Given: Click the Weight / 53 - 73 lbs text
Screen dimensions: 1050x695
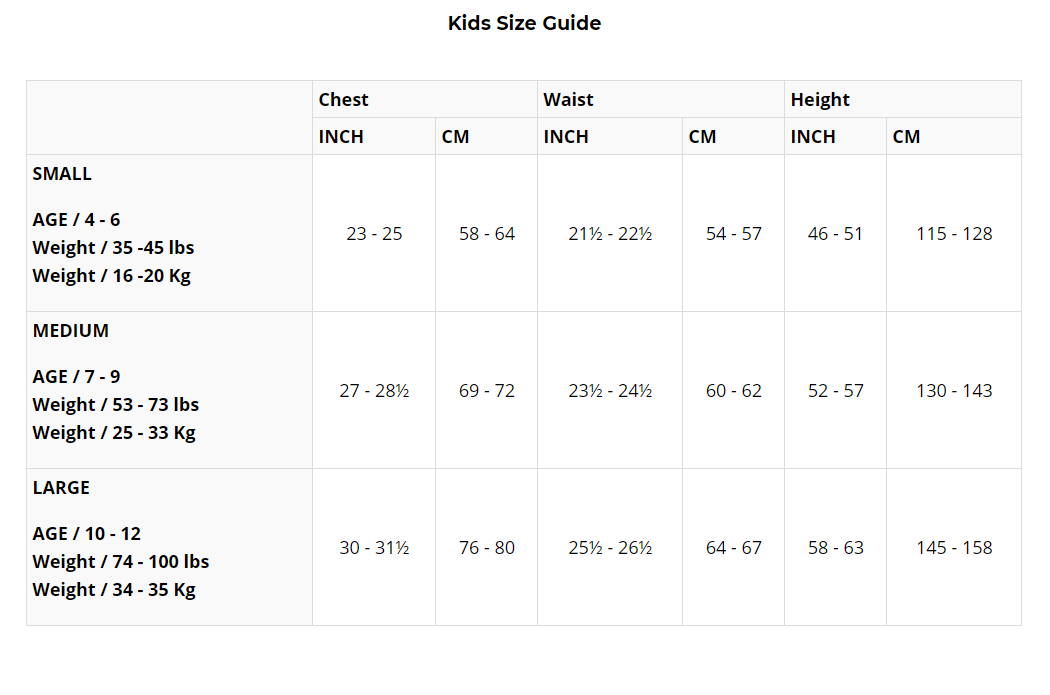Looking at the screenshot, I should click(x=116, y=405).
